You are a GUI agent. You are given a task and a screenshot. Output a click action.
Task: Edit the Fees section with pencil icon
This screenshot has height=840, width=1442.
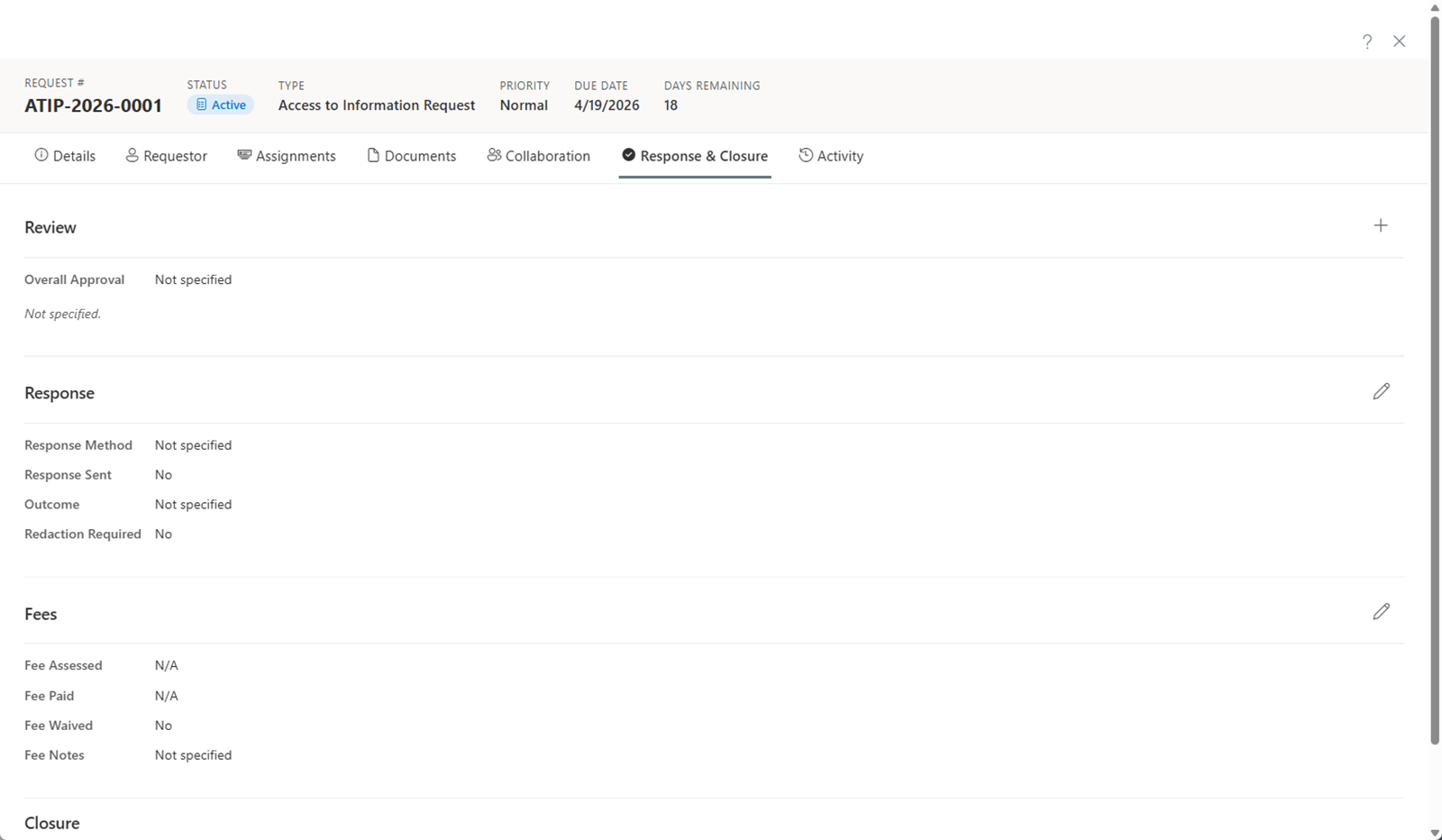click(x=1381, y=612)
